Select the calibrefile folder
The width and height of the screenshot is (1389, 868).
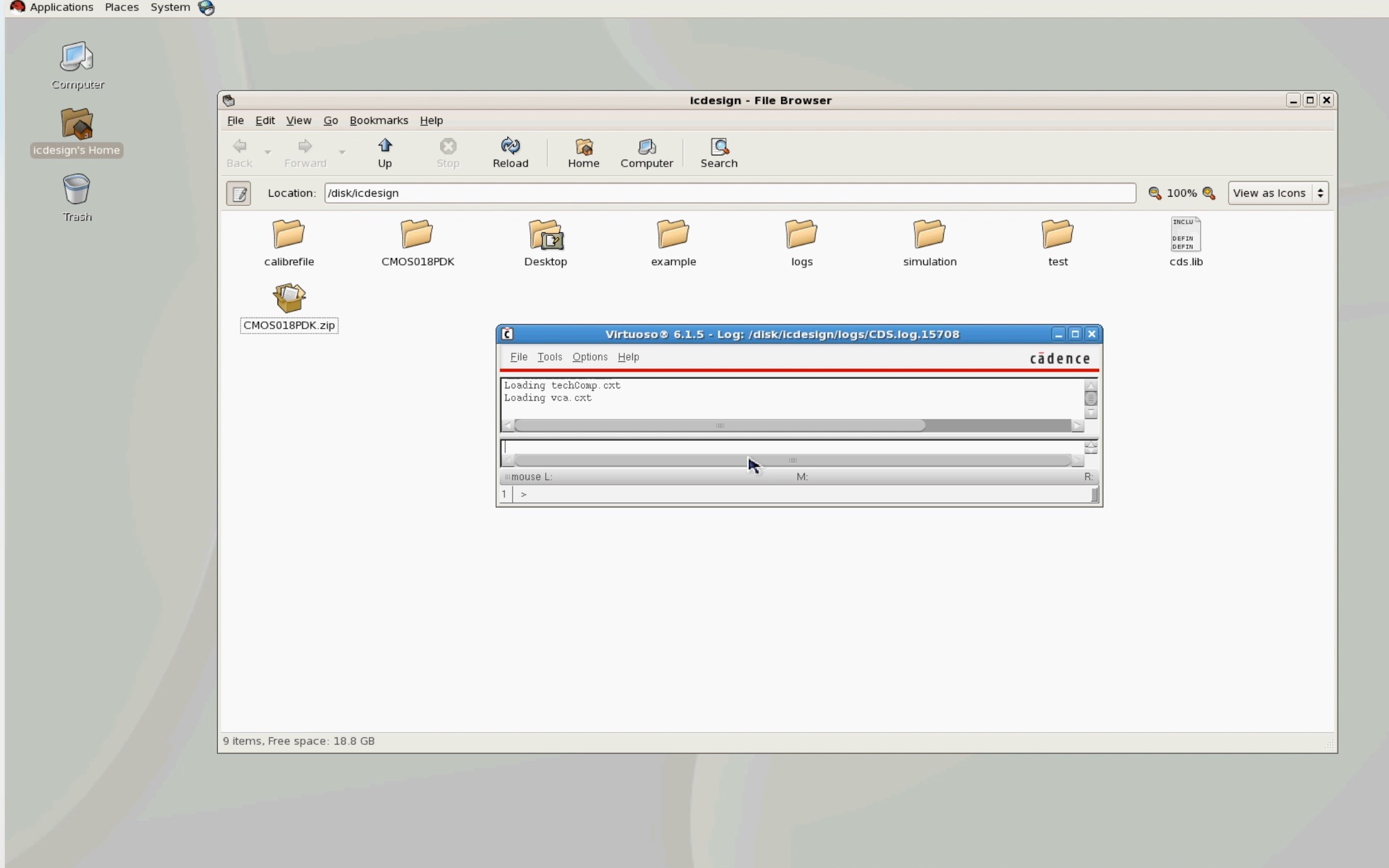(289, 234)
